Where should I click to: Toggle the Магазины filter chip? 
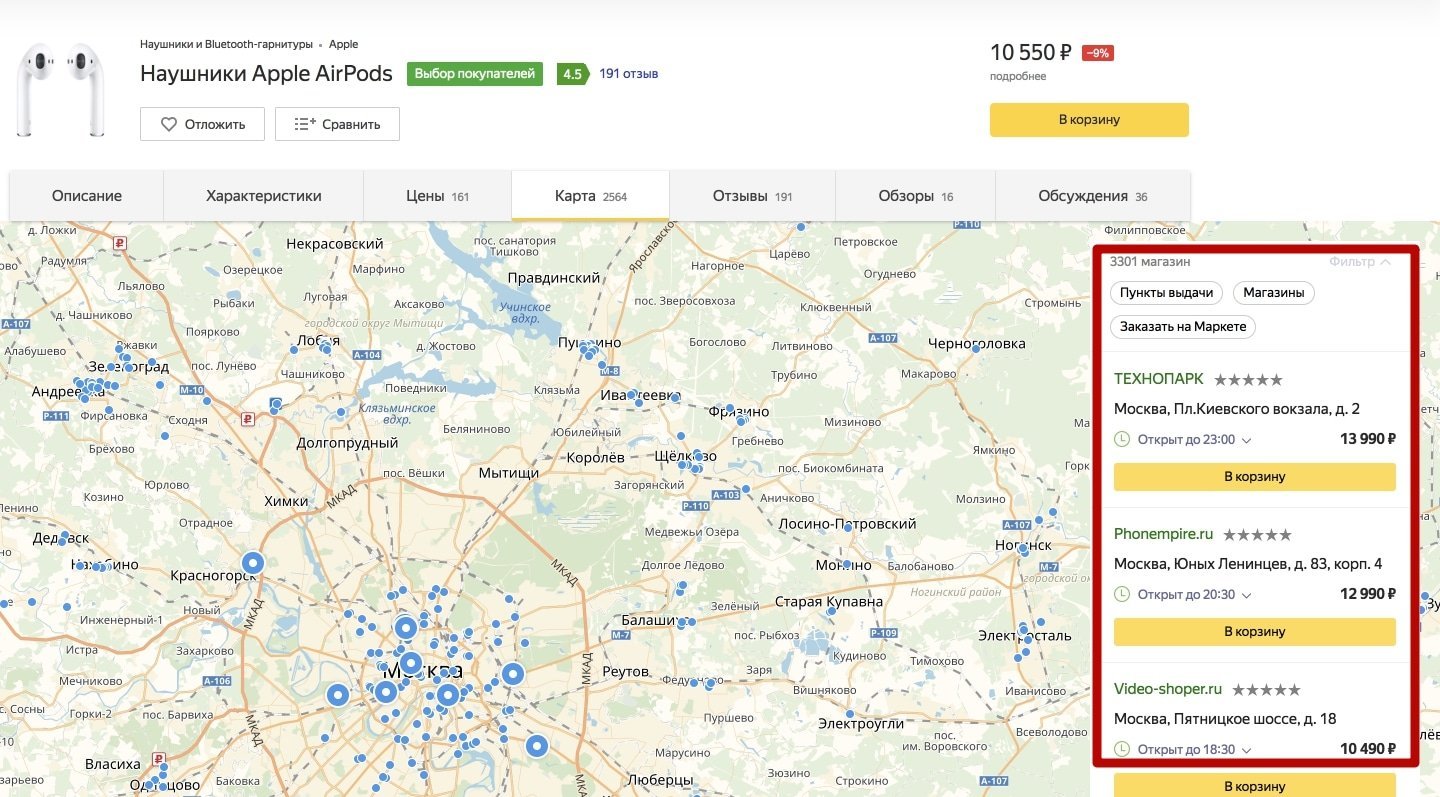click(1274, 293)
